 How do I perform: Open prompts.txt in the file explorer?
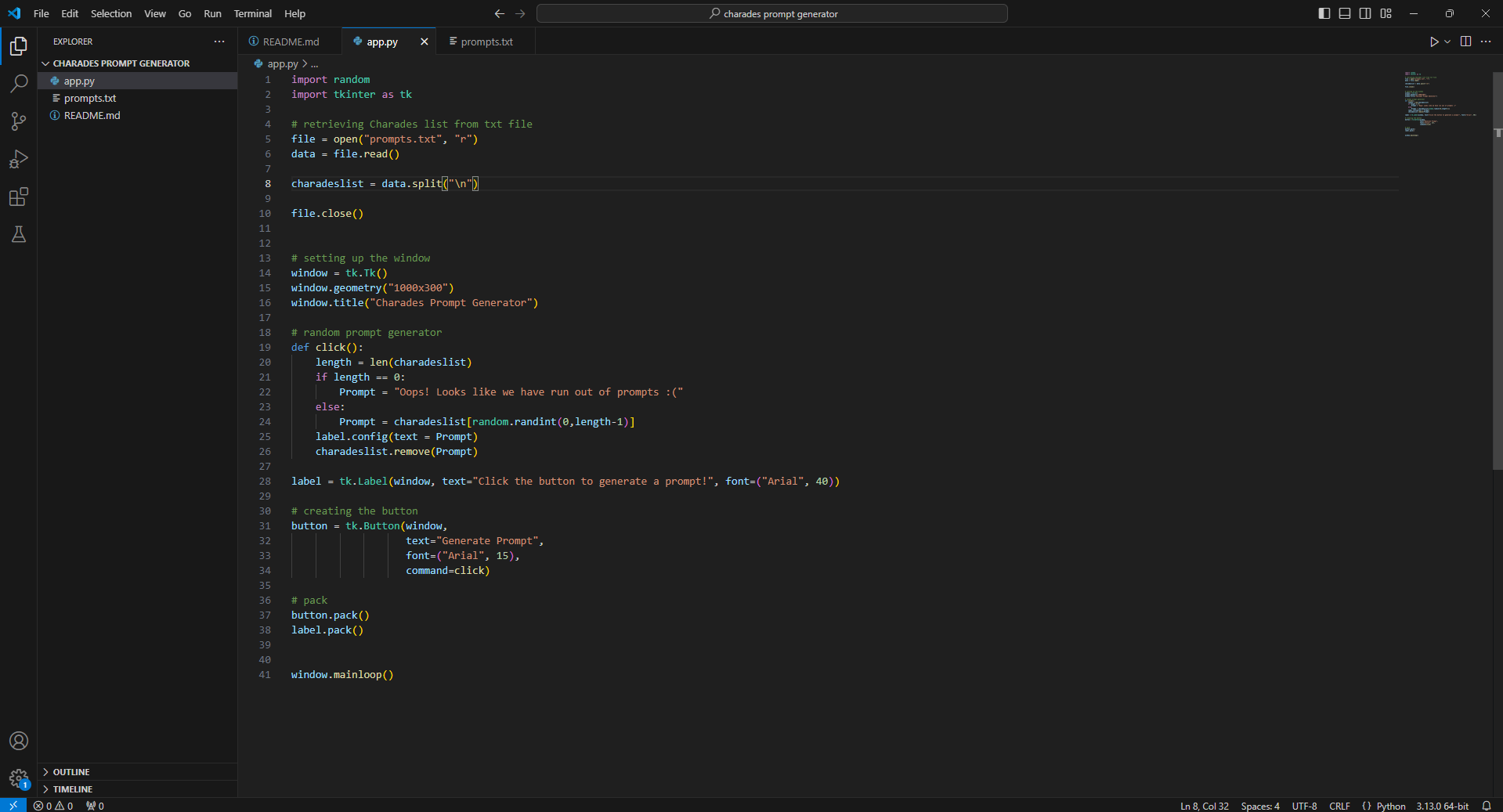pos(138,98)
